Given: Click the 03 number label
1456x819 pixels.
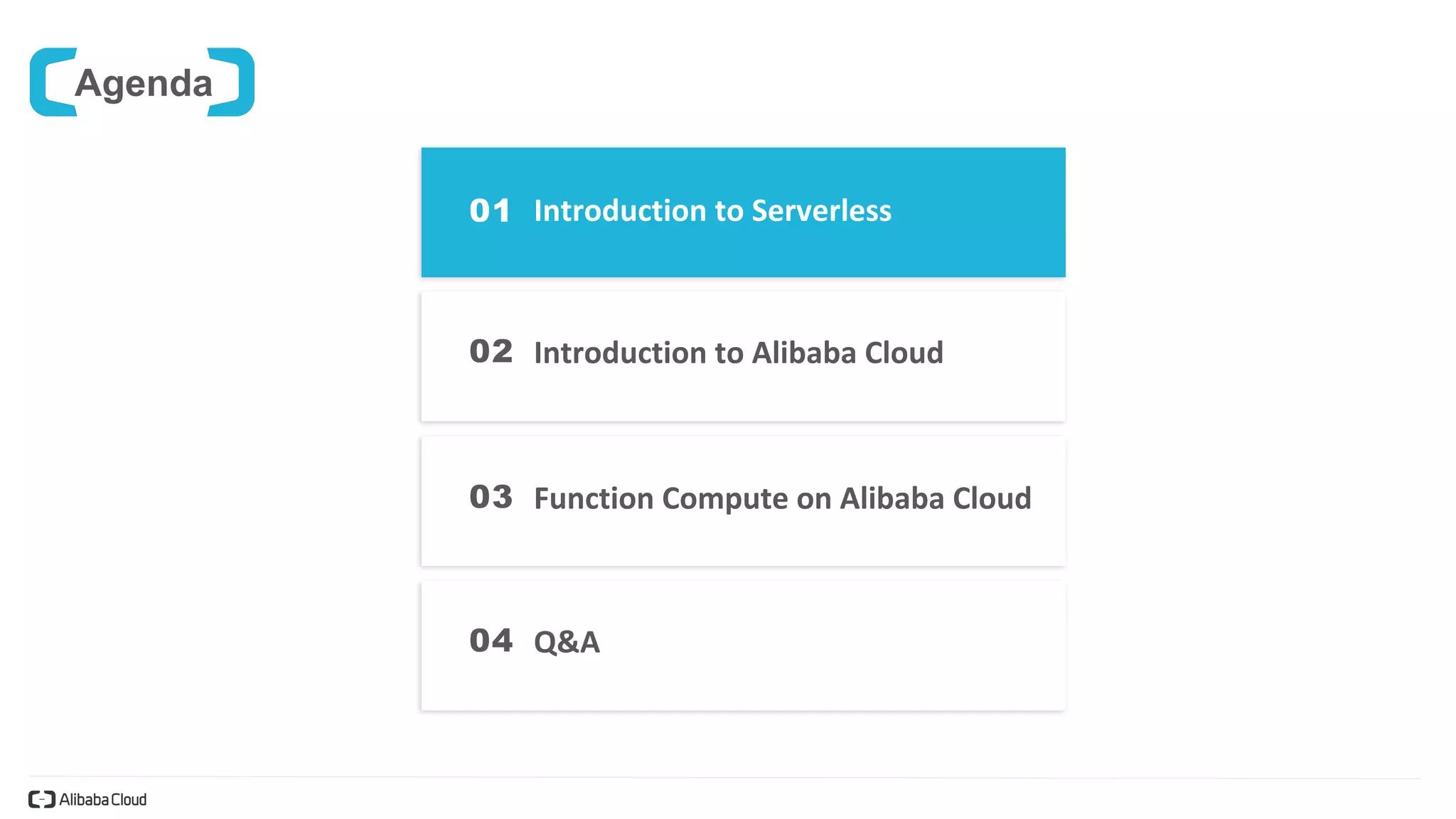Looking at the screenshot, I should click(491, 496).
